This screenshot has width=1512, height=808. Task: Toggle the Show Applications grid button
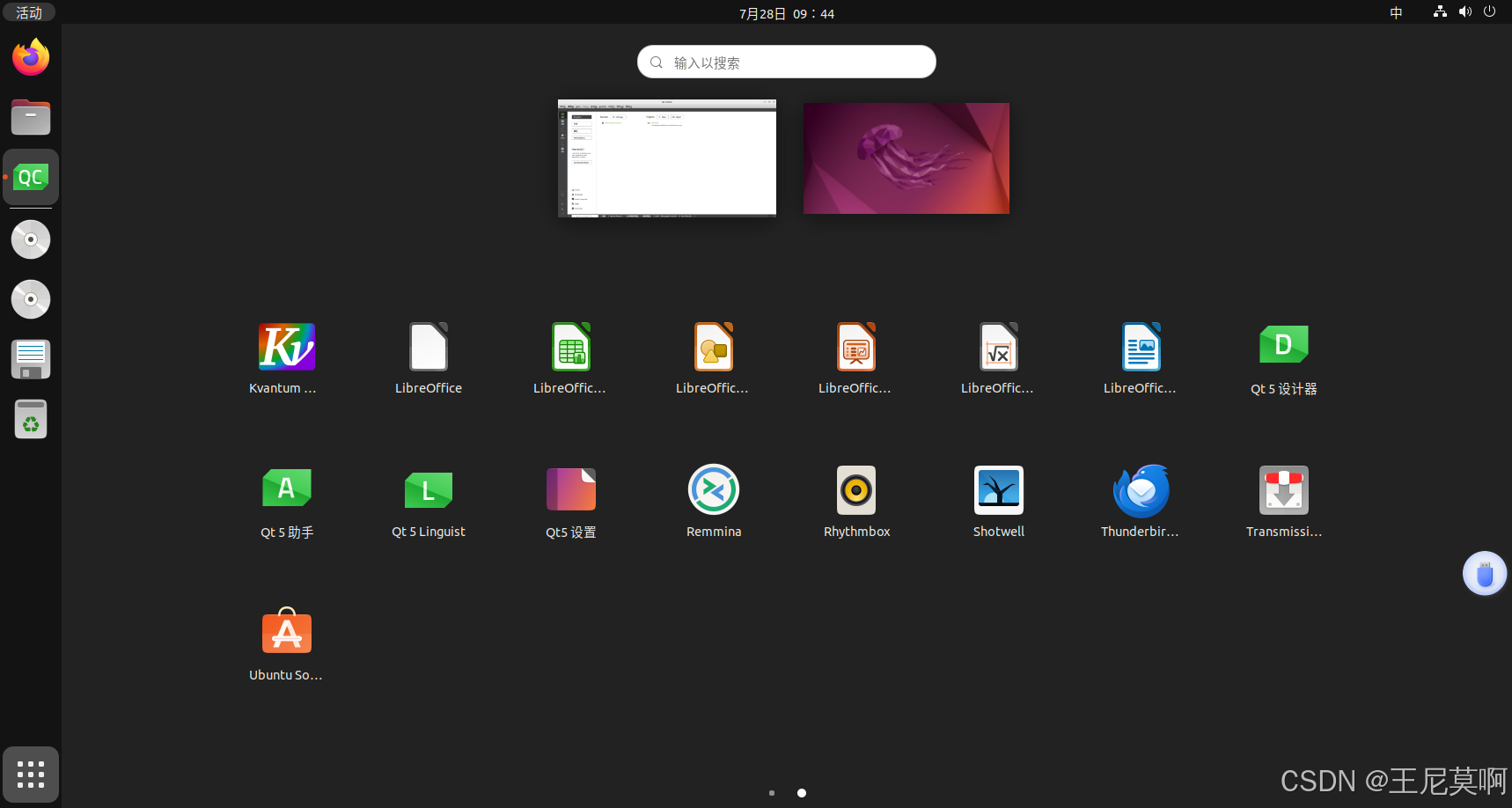coord(31,775)
